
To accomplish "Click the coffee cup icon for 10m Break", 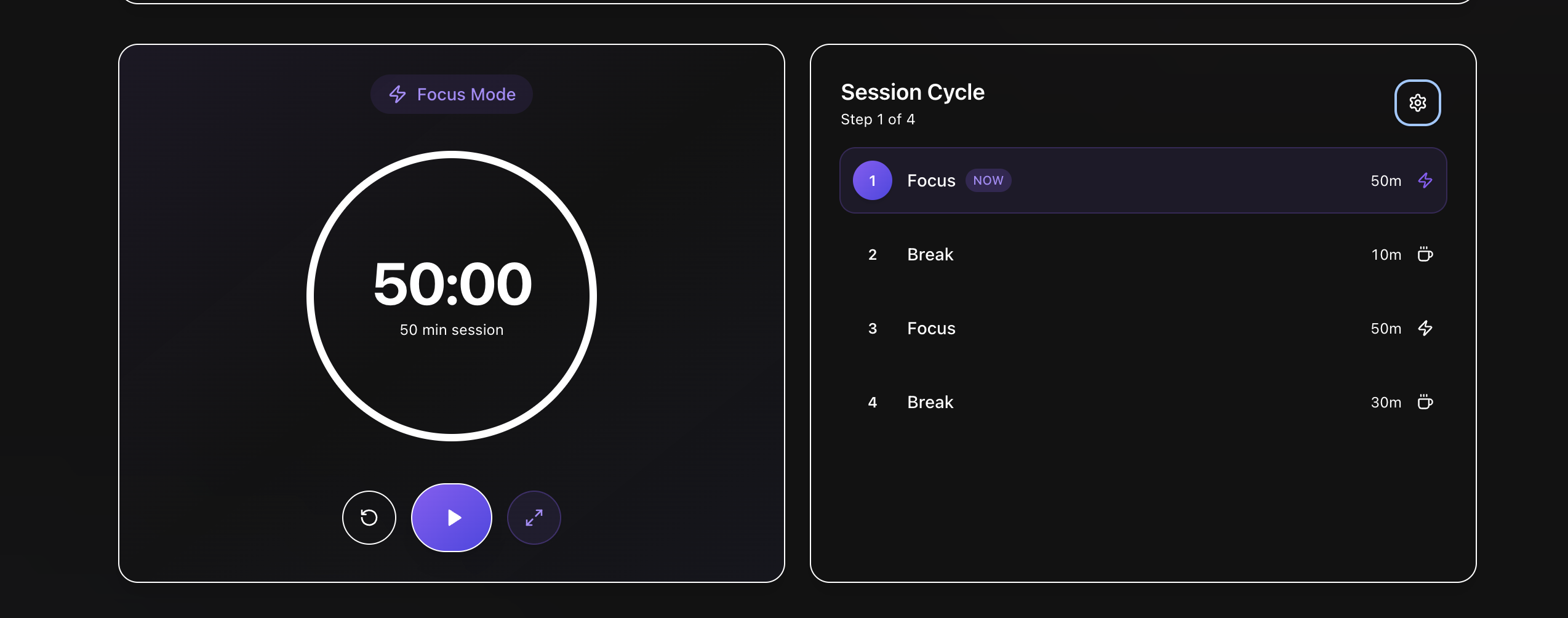I will pos(1425,254).
